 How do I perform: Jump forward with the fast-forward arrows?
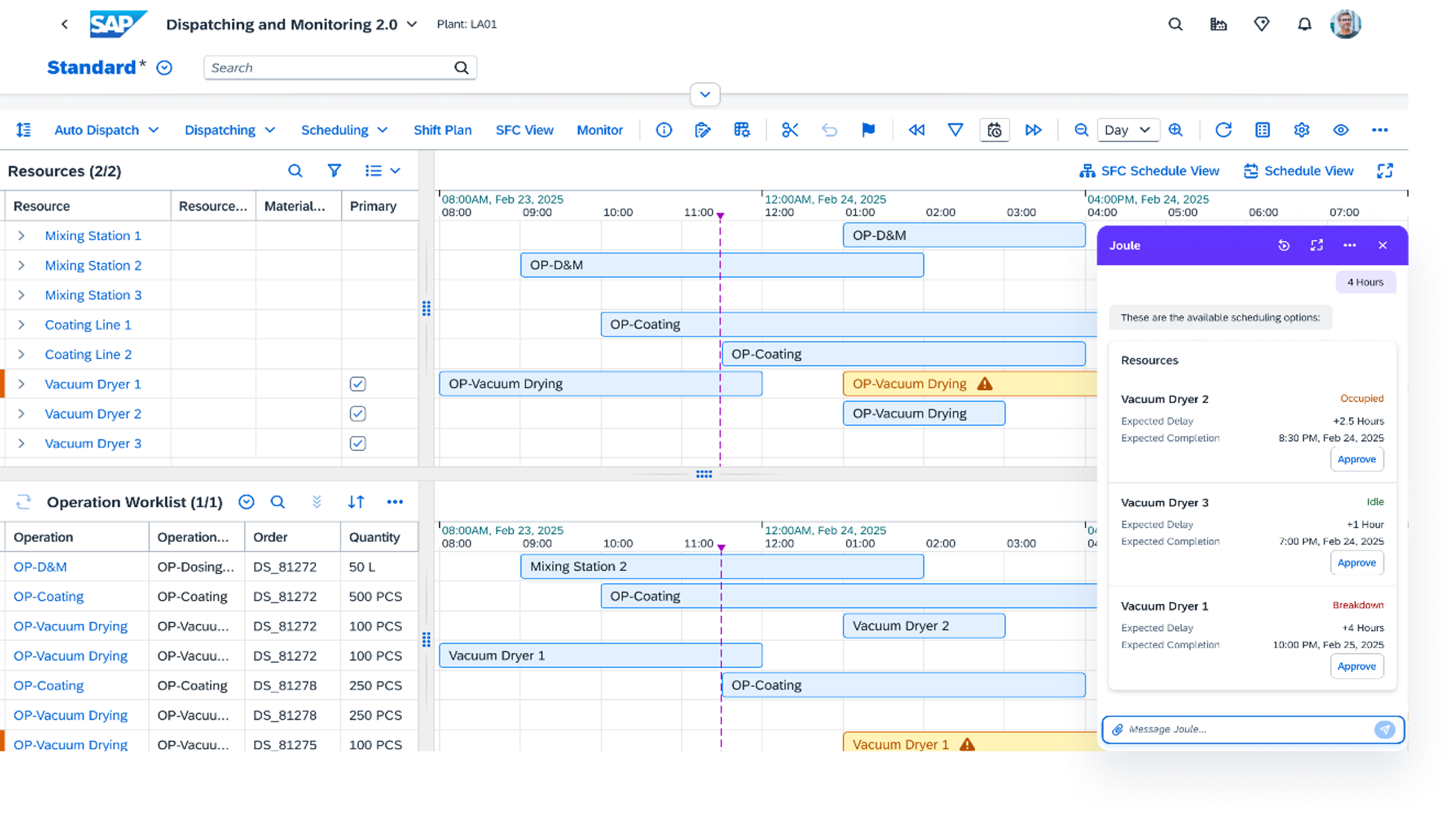[1033, 130]
